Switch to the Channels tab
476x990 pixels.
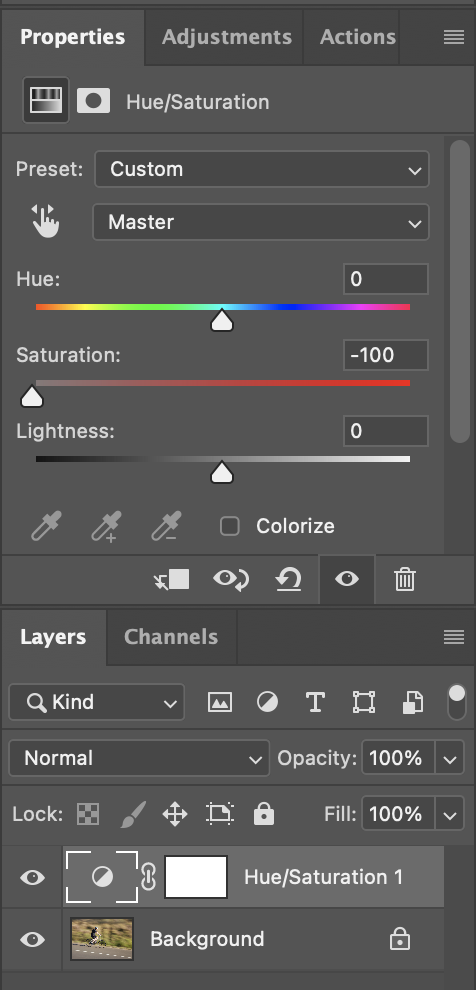pyautogui.click(x=171, y=637)
